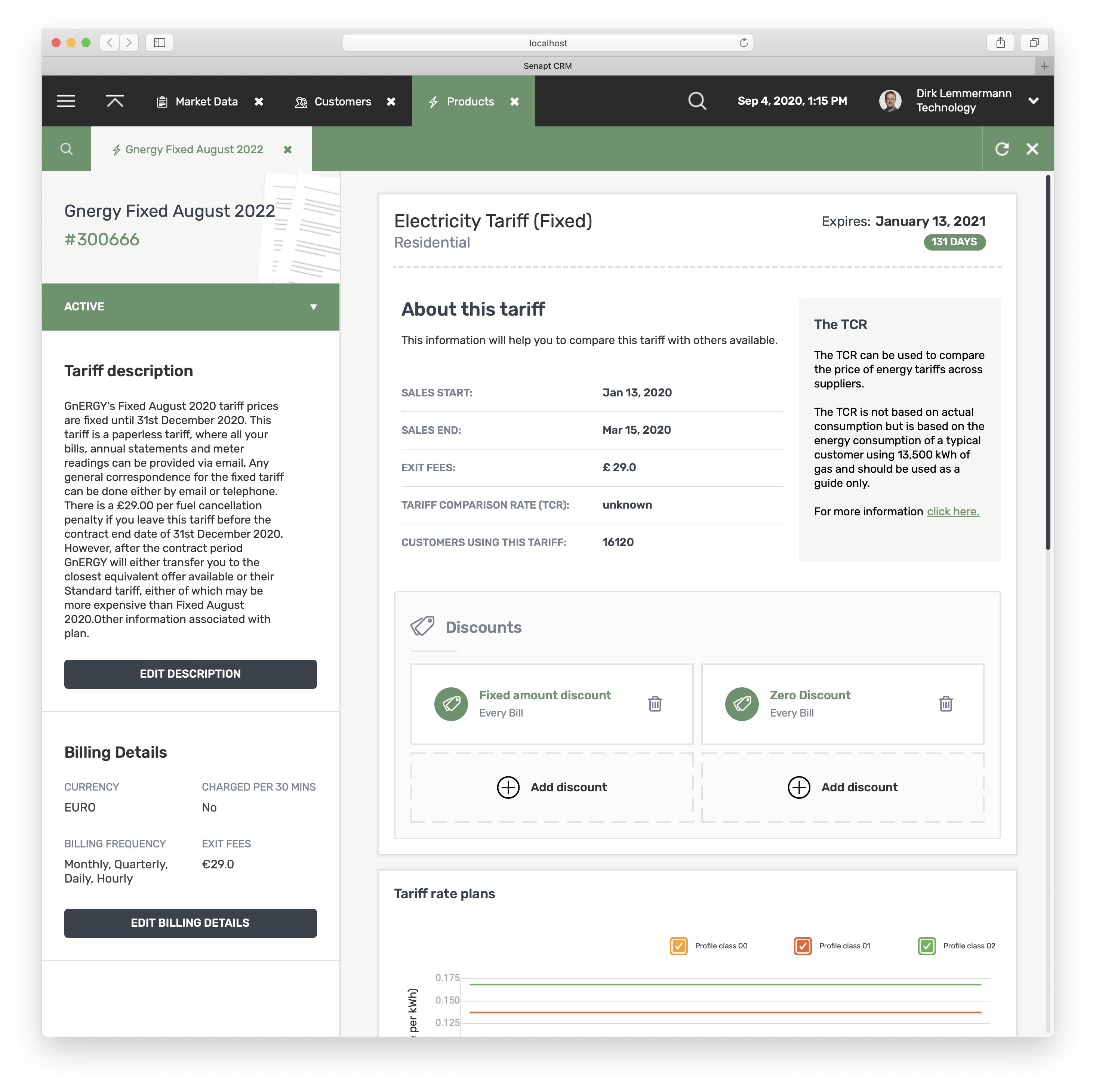Switch to the Market Data tab
This screenshot has height=1092, width=1096.
point(206,102)
